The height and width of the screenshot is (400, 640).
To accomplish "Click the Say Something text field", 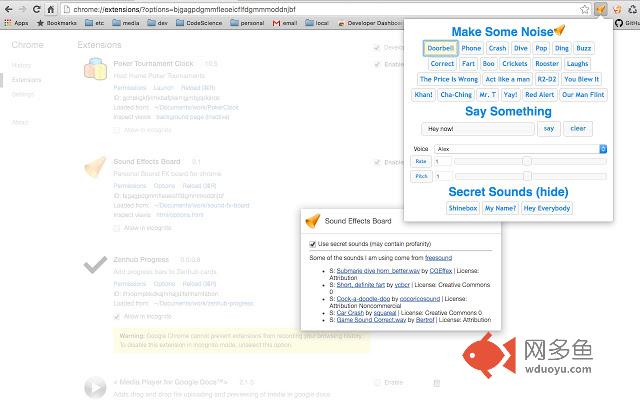I will pyautogui.click(x=478, y=129).
